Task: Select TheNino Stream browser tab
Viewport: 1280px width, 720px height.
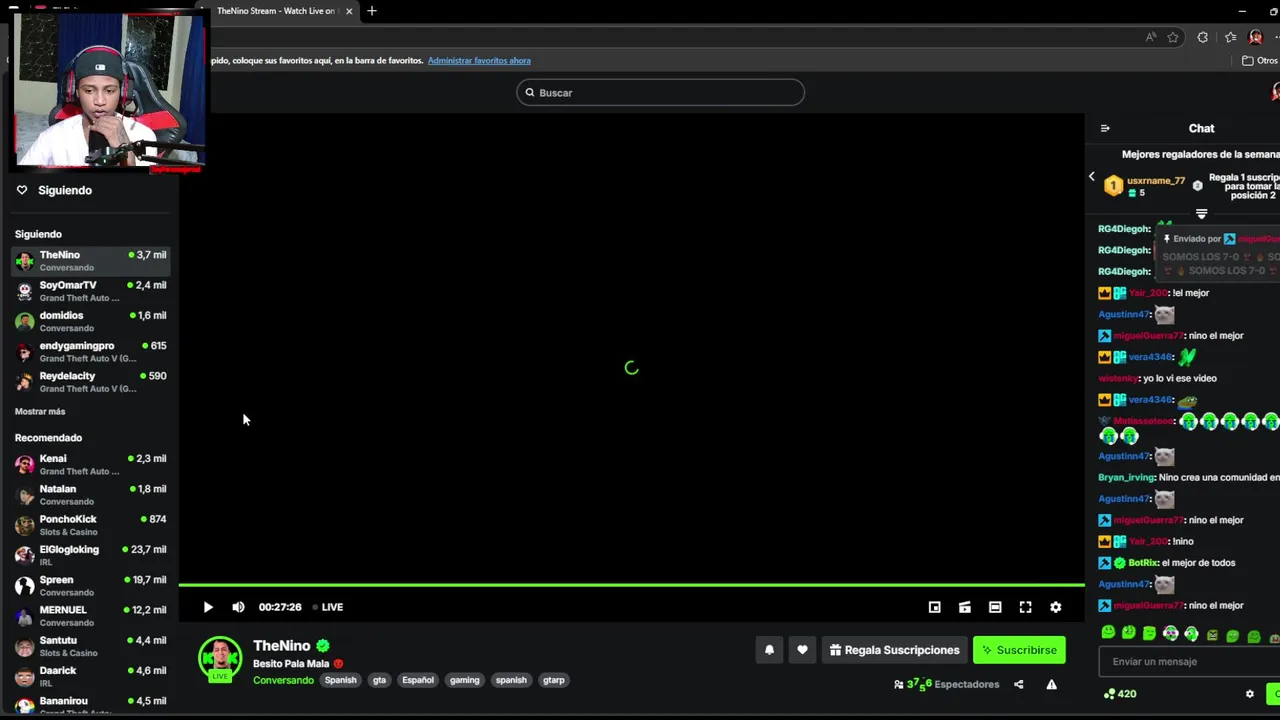Action: (275, 11)
